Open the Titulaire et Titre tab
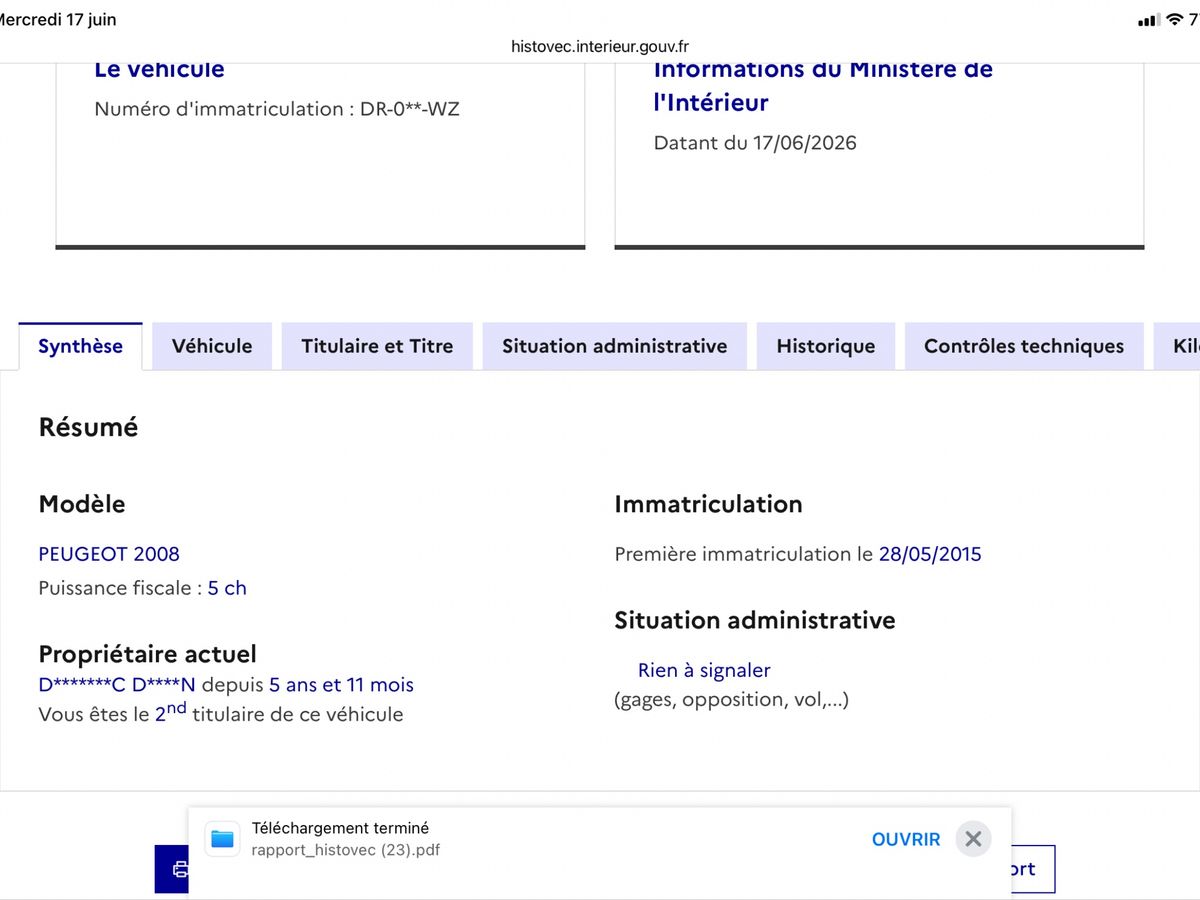The height and width of the screenshot is (900, 1200). (377, 346)
